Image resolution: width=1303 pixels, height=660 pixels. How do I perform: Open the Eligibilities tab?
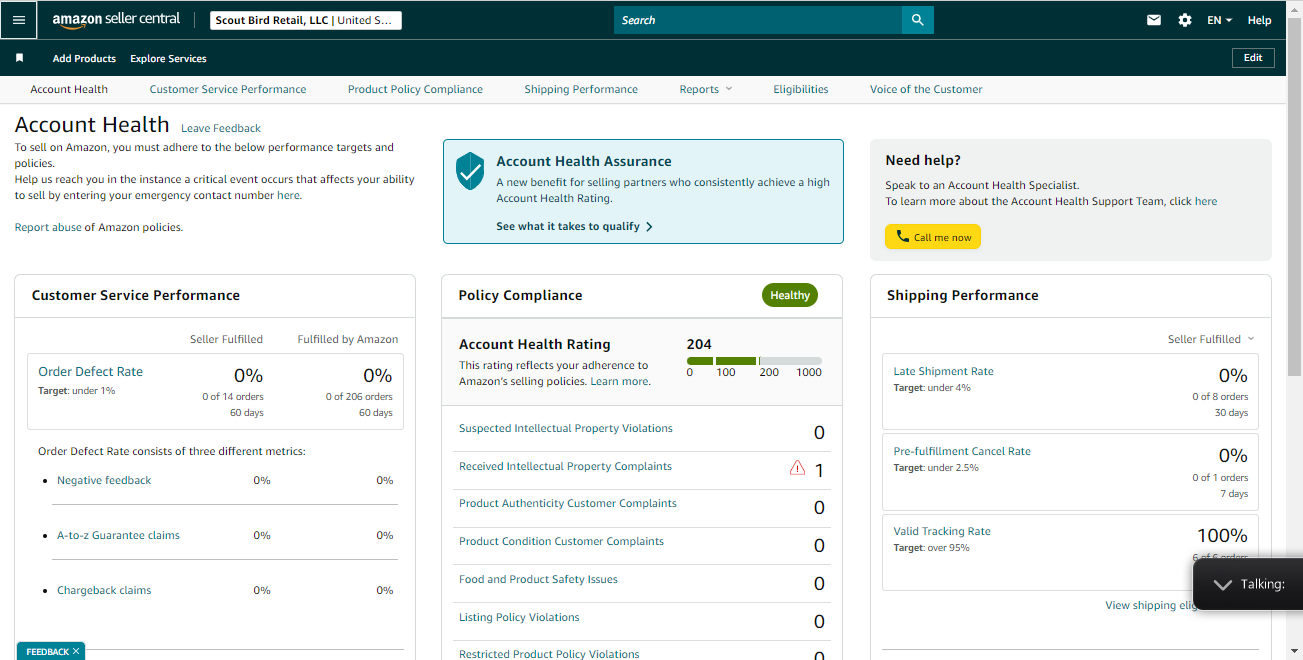pos(801,89)
